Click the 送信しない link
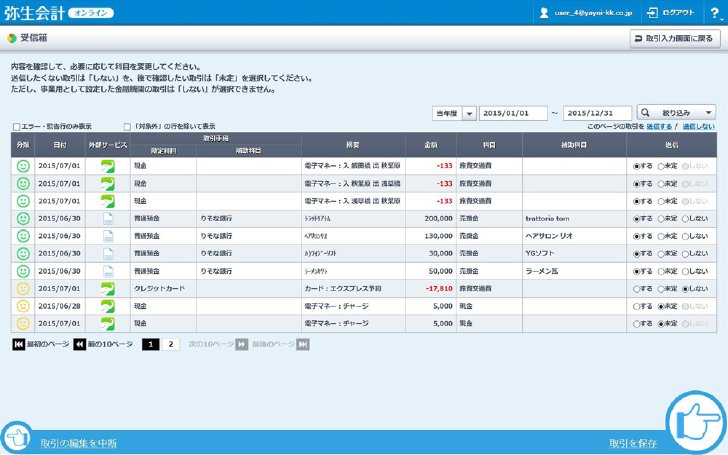 pyautogui.click(x=699, y=126)
